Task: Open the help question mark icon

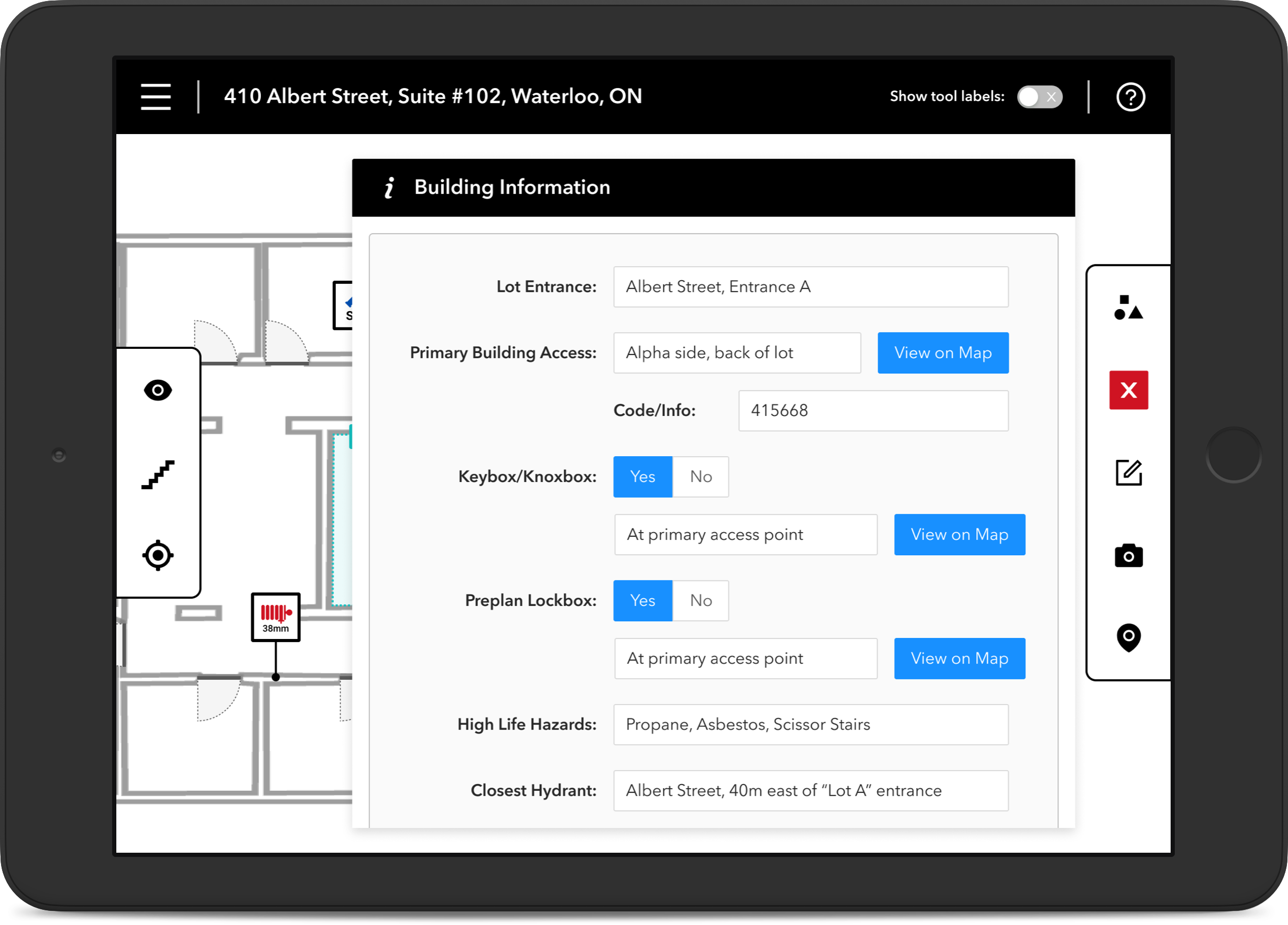Action: pyautogui.click(x=1130, y=96)
